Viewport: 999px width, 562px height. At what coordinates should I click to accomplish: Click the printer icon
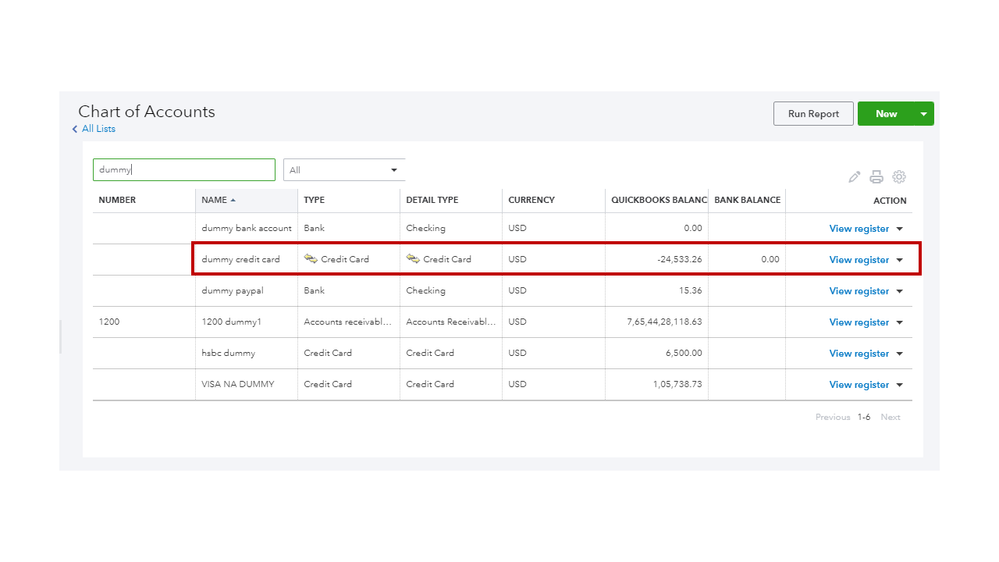(x=876, y=177)
